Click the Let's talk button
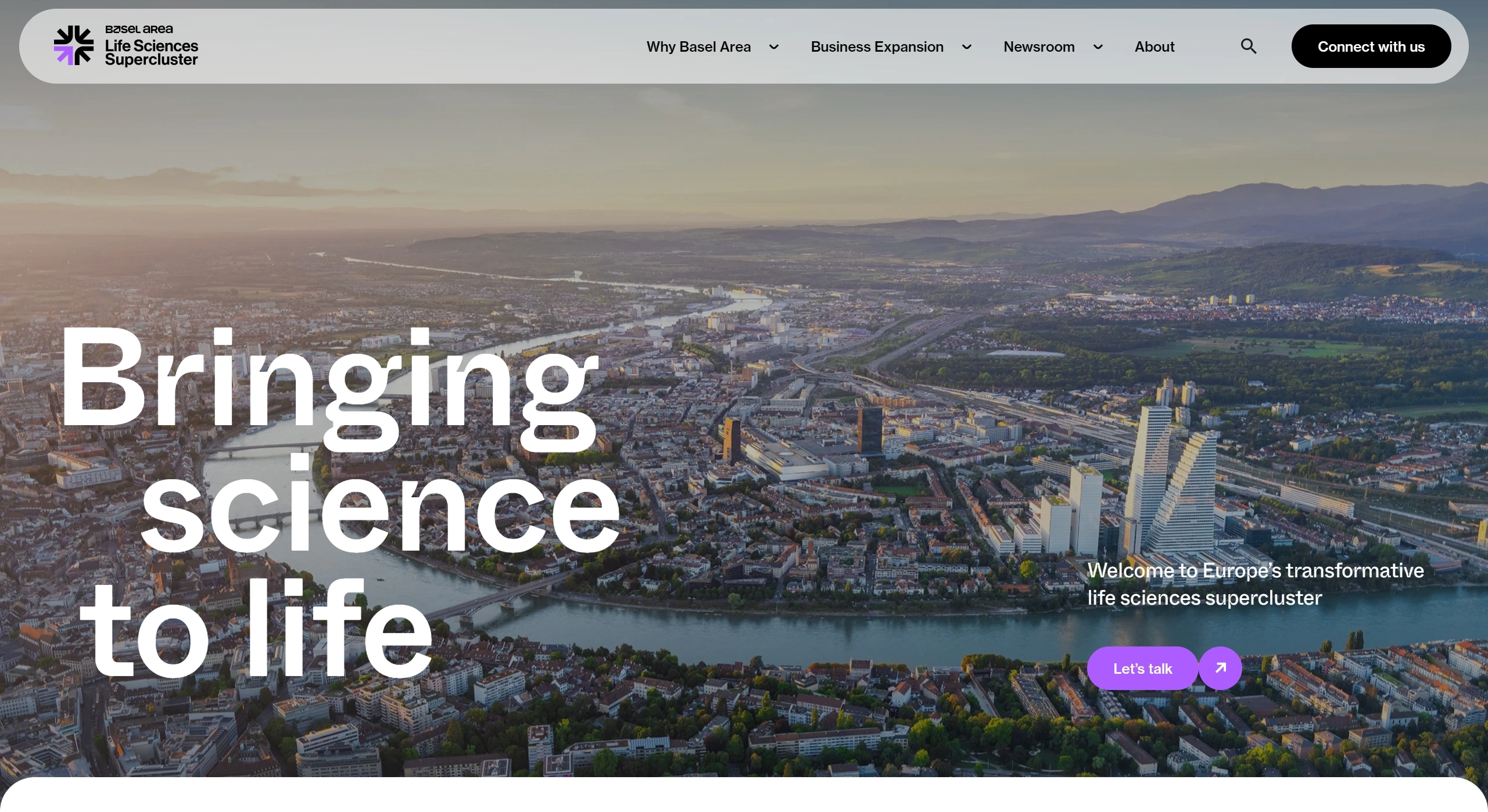This screenshot has height=812, width=1488. [1142, 669]
